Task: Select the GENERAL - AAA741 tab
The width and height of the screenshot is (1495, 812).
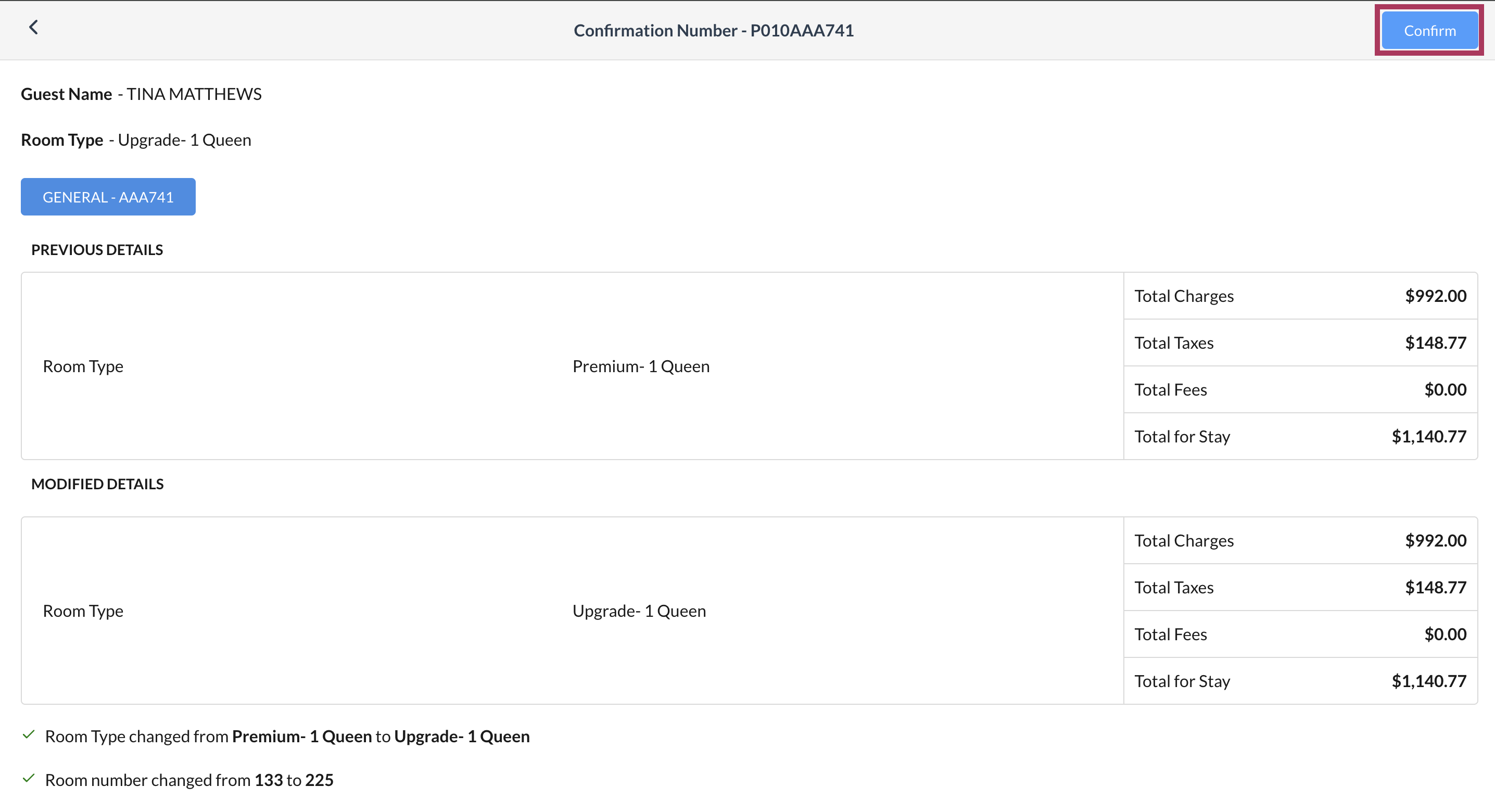Action: 107,196
